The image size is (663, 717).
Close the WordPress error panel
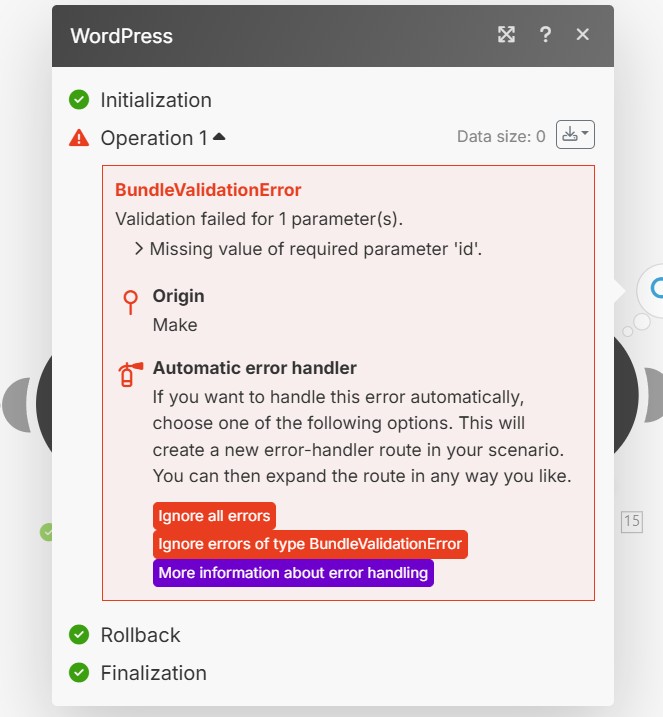click(583, 35)
